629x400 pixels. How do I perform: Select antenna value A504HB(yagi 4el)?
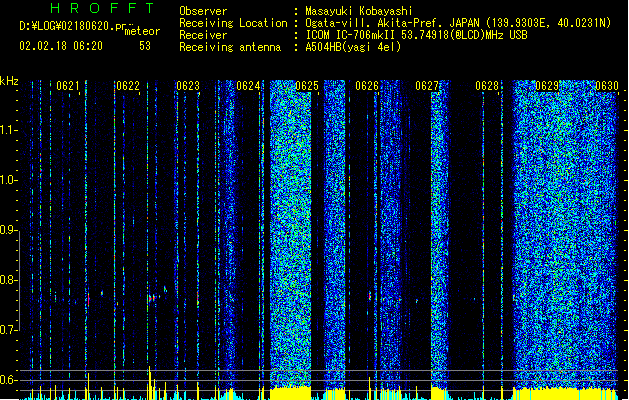pyautogui.click(x=353, y=47)
